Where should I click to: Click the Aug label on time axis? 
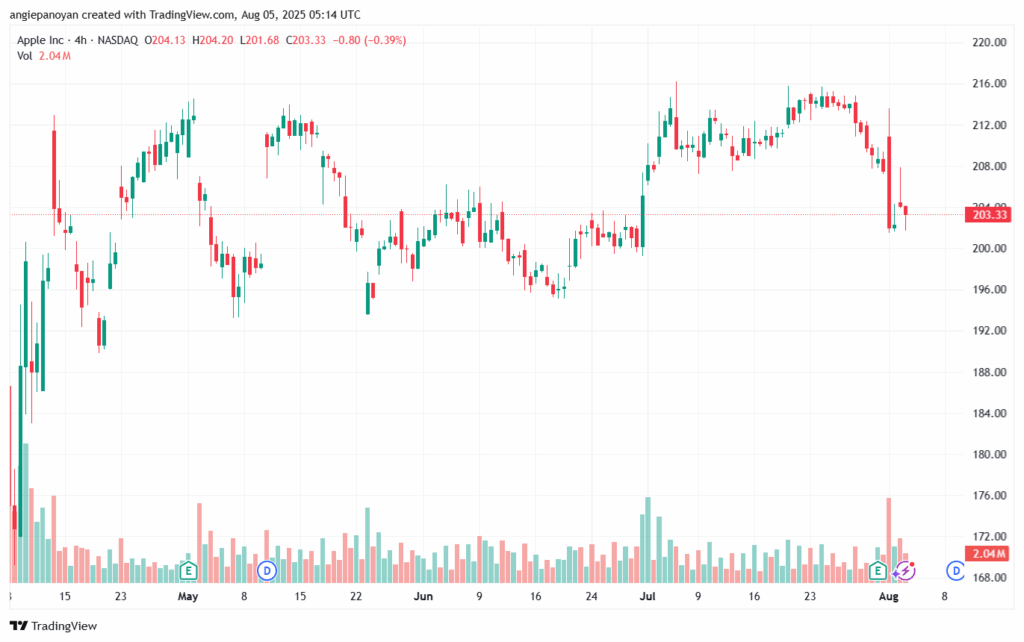click(888, 596)
